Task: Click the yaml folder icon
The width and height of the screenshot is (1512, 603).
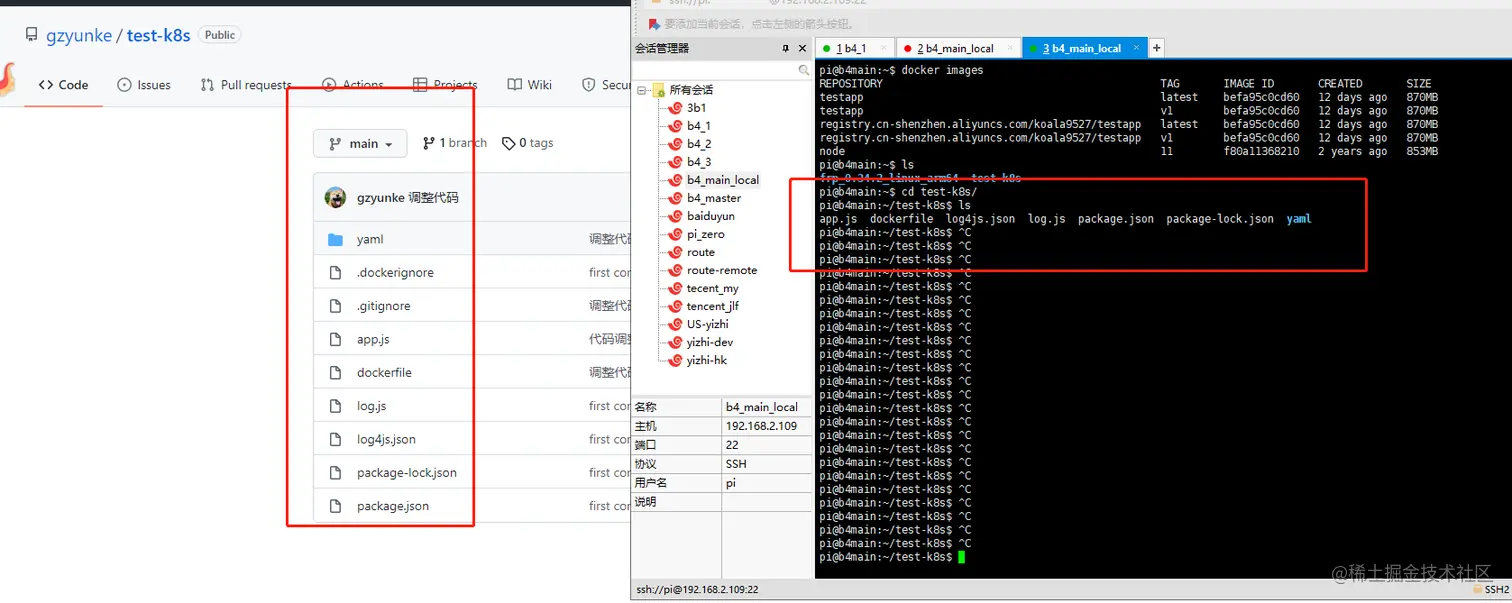Action: tap(336, 239)
